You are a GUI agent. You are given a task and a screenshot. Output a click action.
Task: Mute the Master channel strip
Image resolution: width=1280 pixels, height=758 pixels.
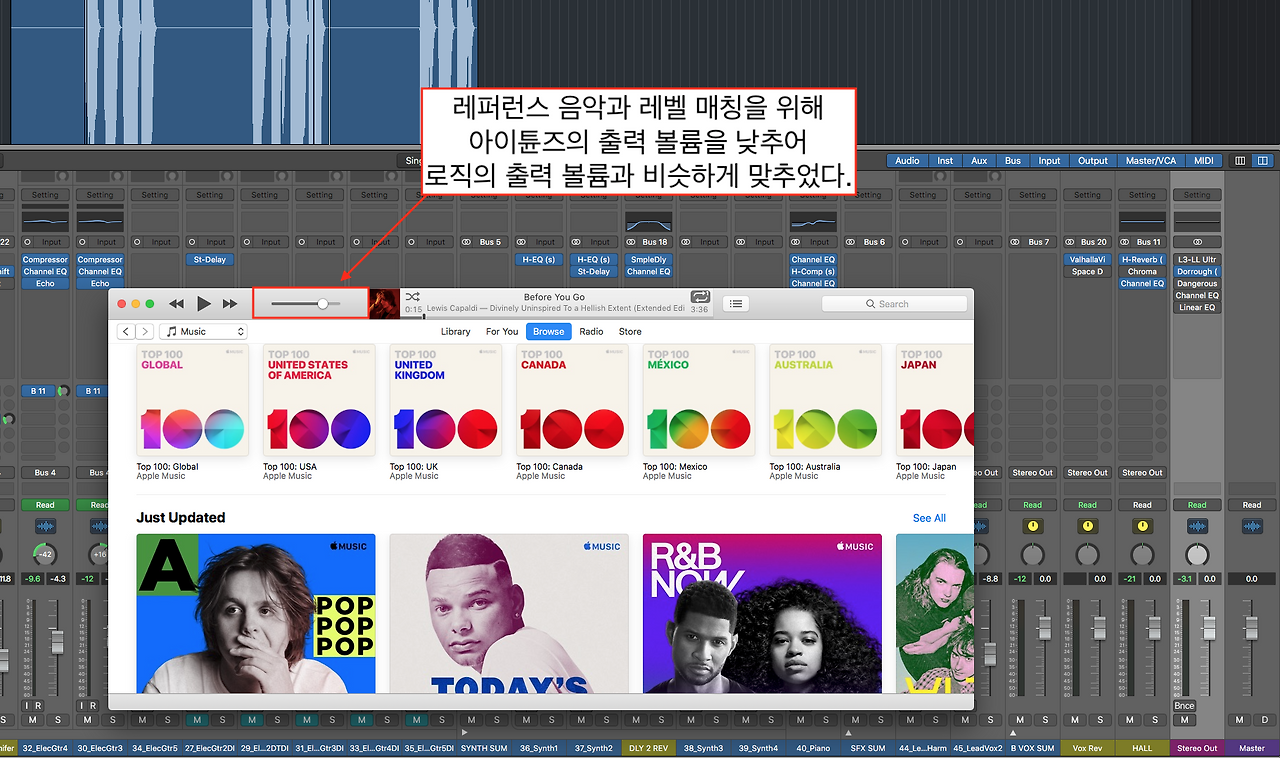[x=1239, y=720]
